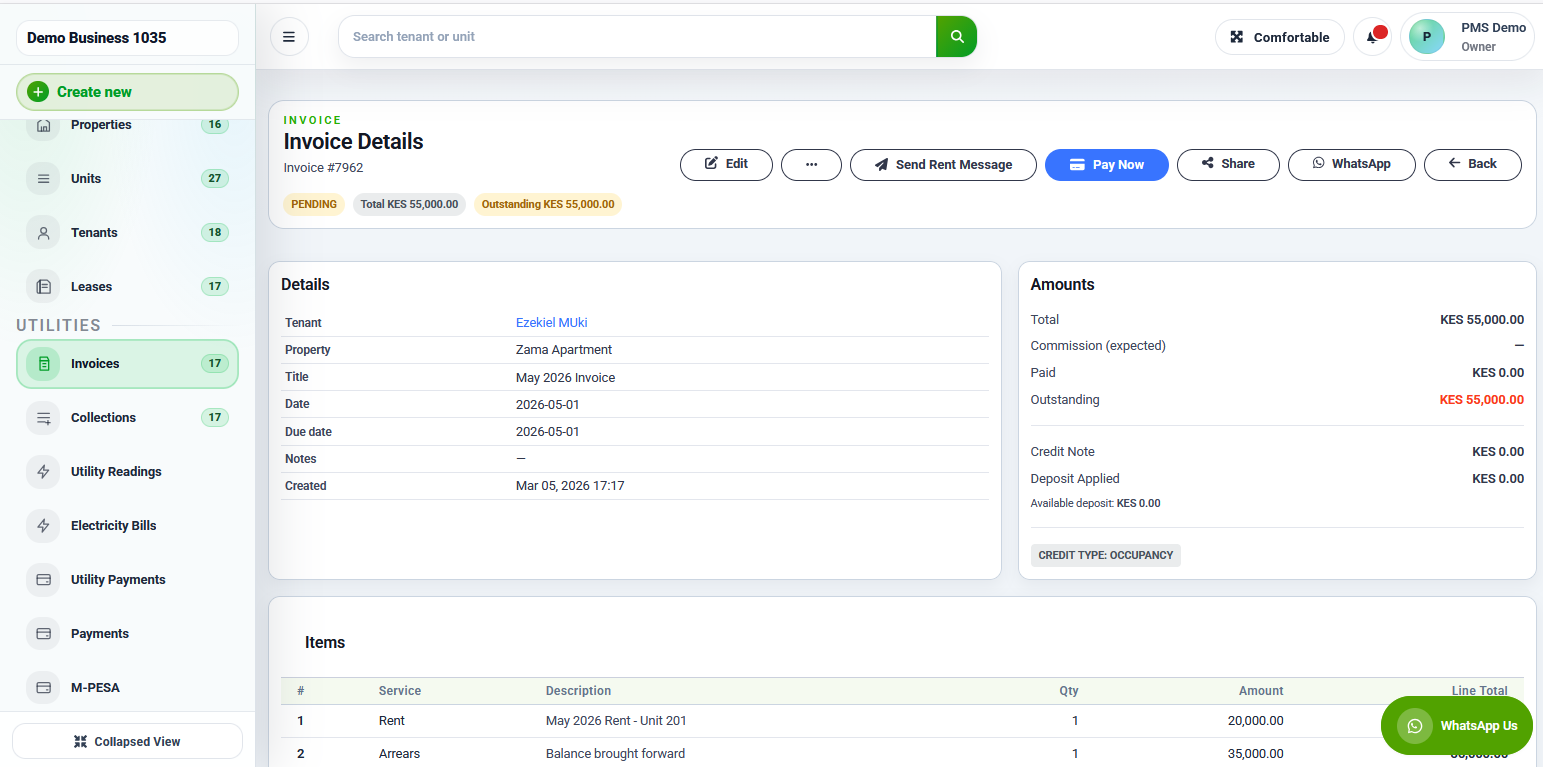Click the green search magnifier icon
The height and width of the screenshot is (767, 1543).
tap(956, 36)
